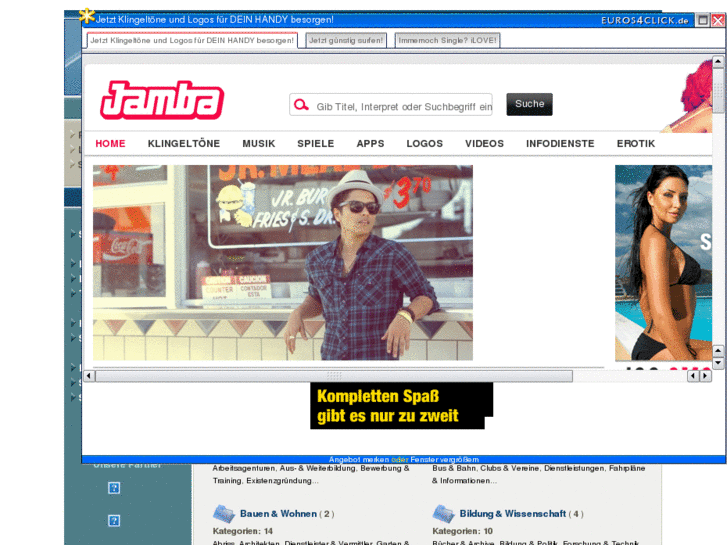Open the APPS menu
Image resolution: width=727 pixels, height=545 pixels.
coord(370,144)
